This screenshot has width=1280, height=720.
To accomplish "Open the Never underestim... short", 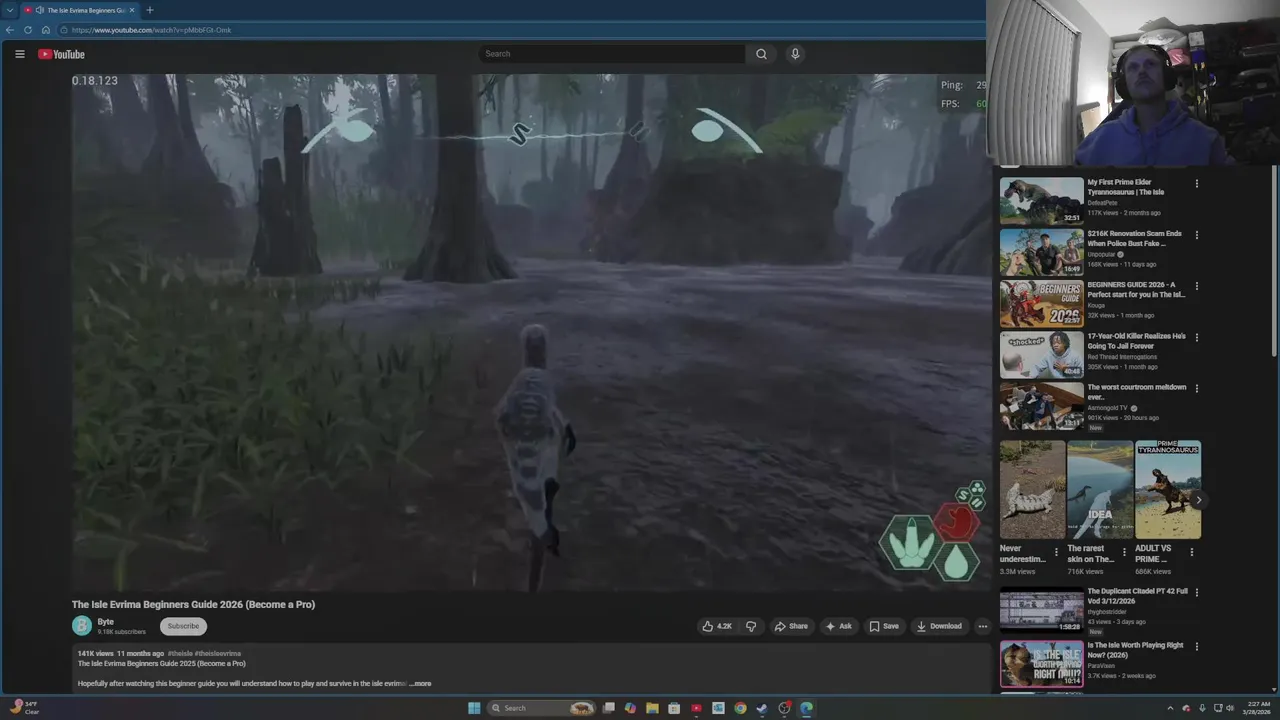I will [x=1032, y=490].
